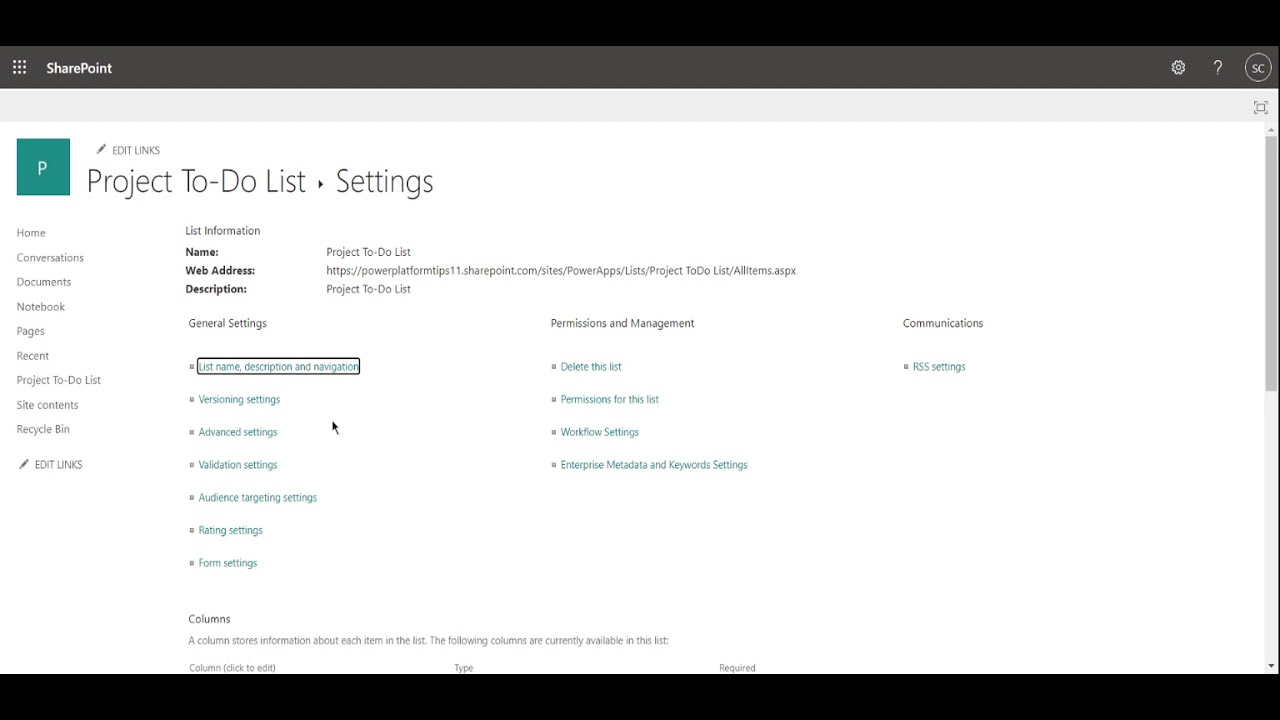Viewport: 1280px width, 720px height.
Task: Open Home in the left navigation
Action: point(31,233)
